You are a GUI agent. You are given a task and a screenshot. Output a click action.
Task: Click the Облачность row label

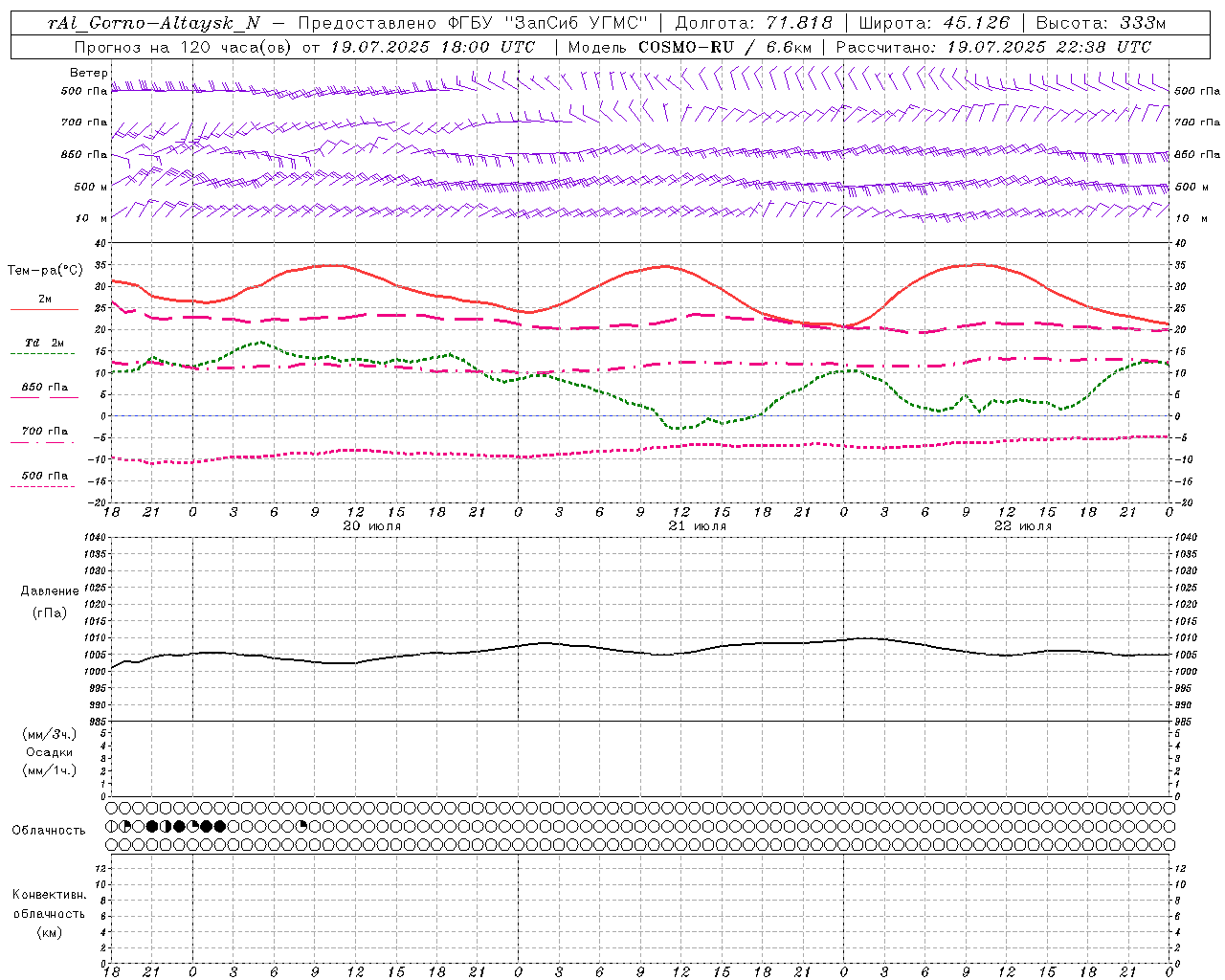tap(49, 830)
